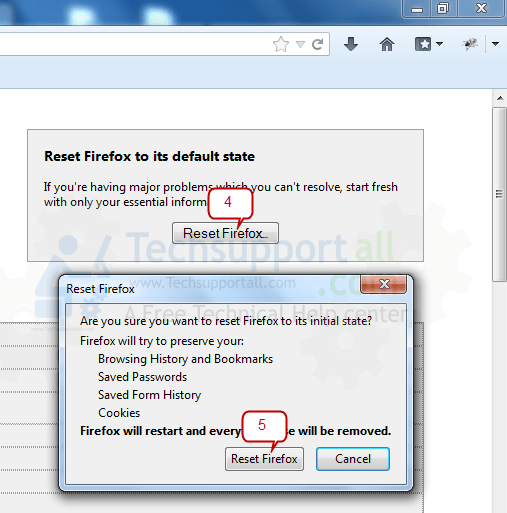Viewport: 507px width, 513px height.
Task: Expand the bookmarks button dropdown arrow
Action: pyautogui.click(x=439, y=44)
